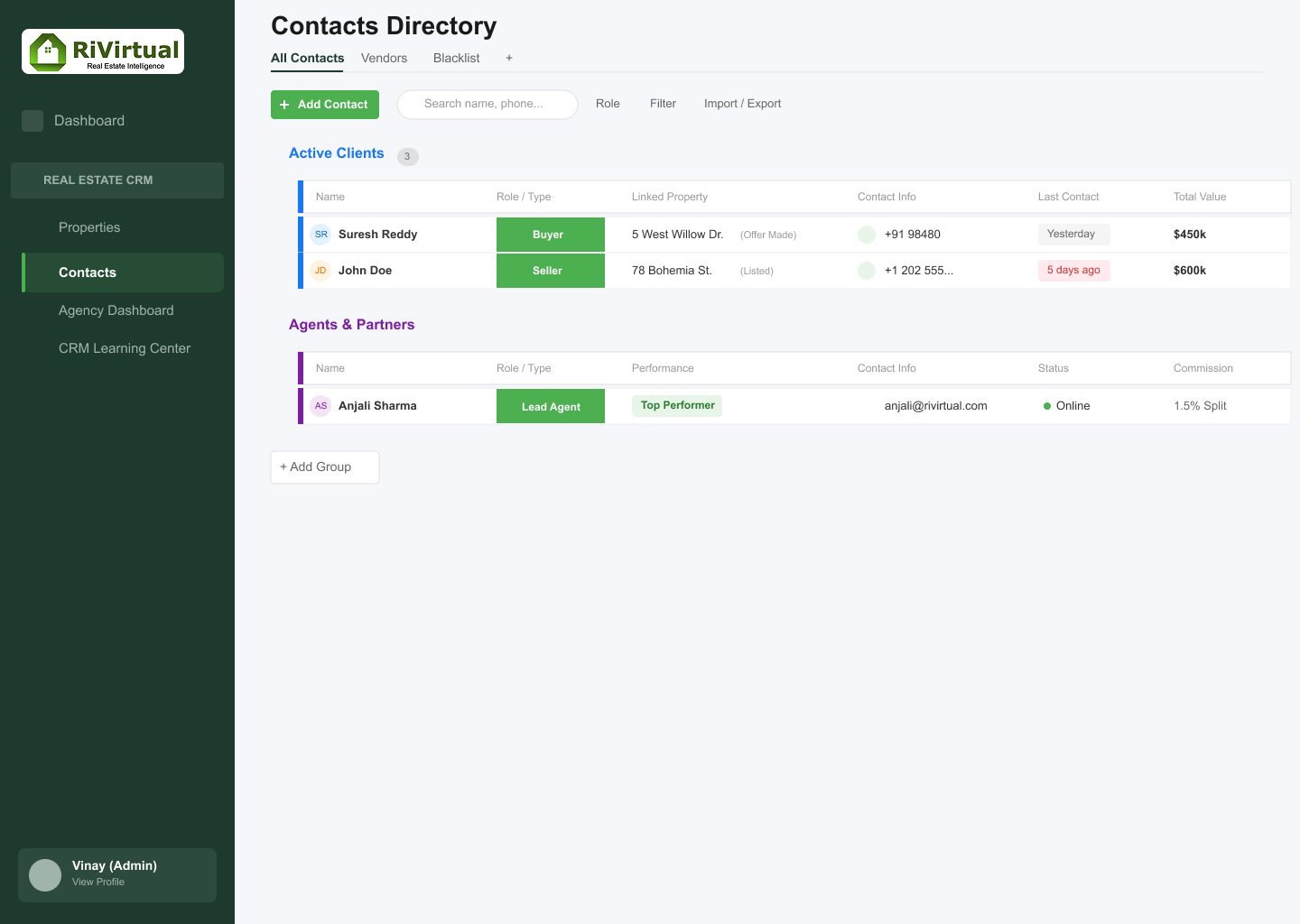Switch to the Blacklist tab
The height and width of the screenshot is (924, 1300).
click(x=456, y=58)
